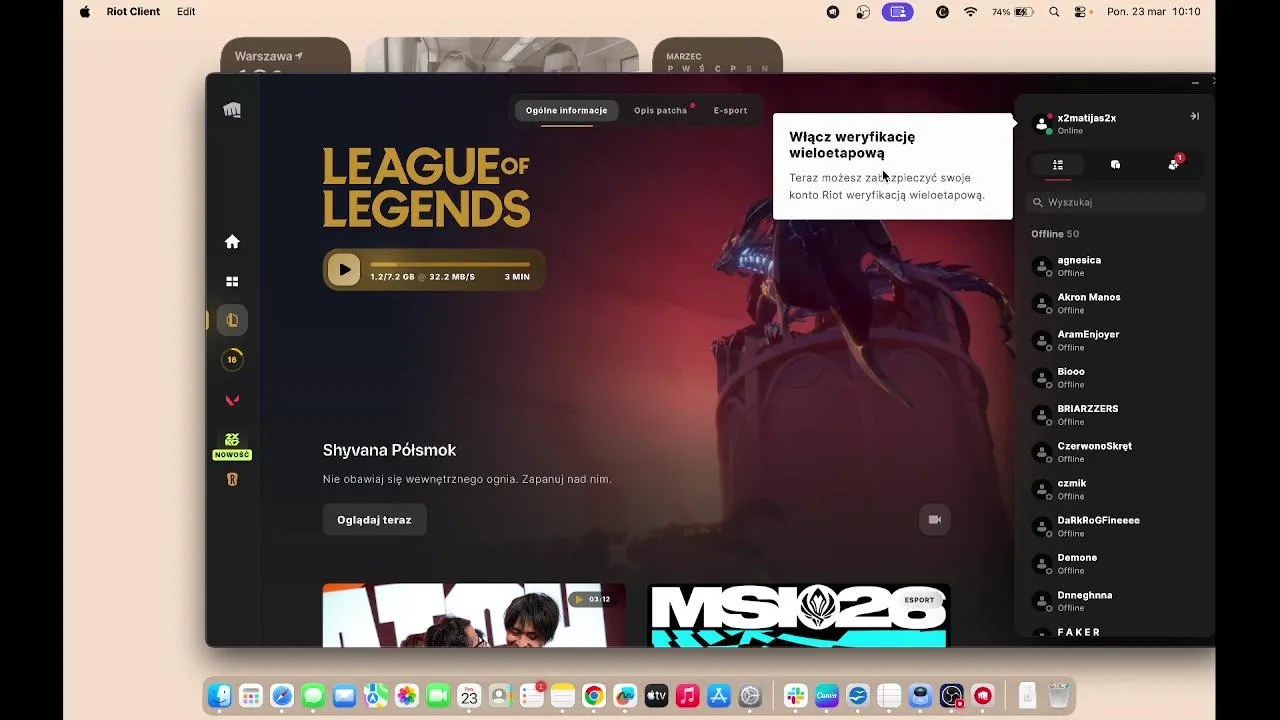1280x720 pixels.
Task: Select friend BRIARZZERS in the list
Action: [x=1117, y=415]
